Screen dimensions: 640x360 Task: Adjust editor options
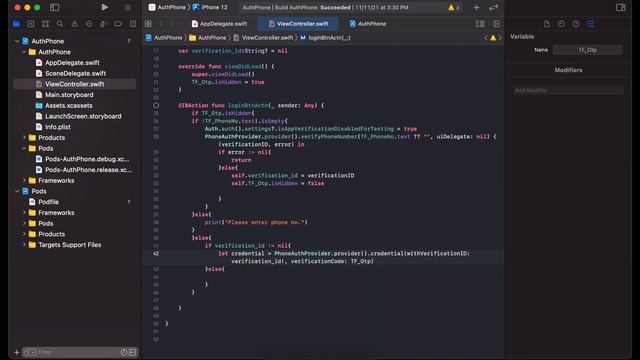tap(480, 24)
